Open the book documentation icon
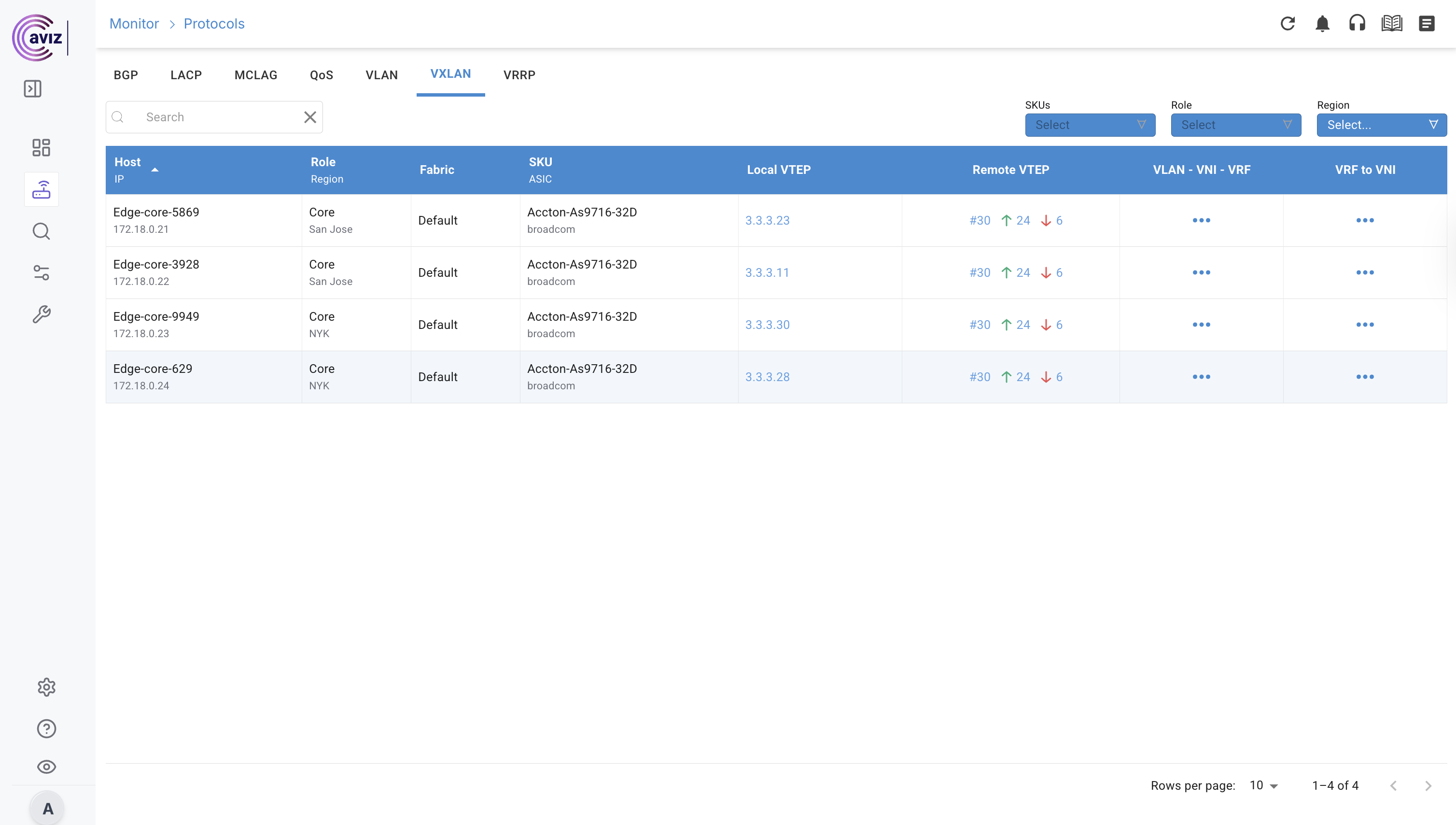 pyautogui.click(x=1391, y=23)
